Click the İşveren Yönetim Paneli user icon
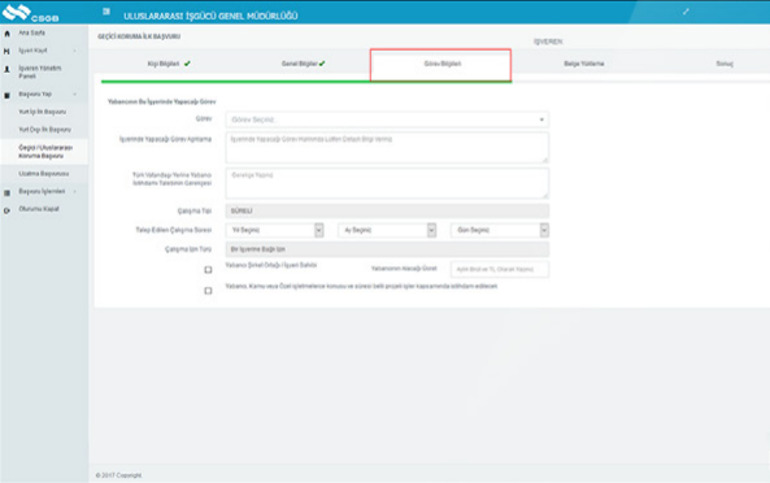Image resolution: width=770 pixels, height=483 pixels. [x=8, y=70]
